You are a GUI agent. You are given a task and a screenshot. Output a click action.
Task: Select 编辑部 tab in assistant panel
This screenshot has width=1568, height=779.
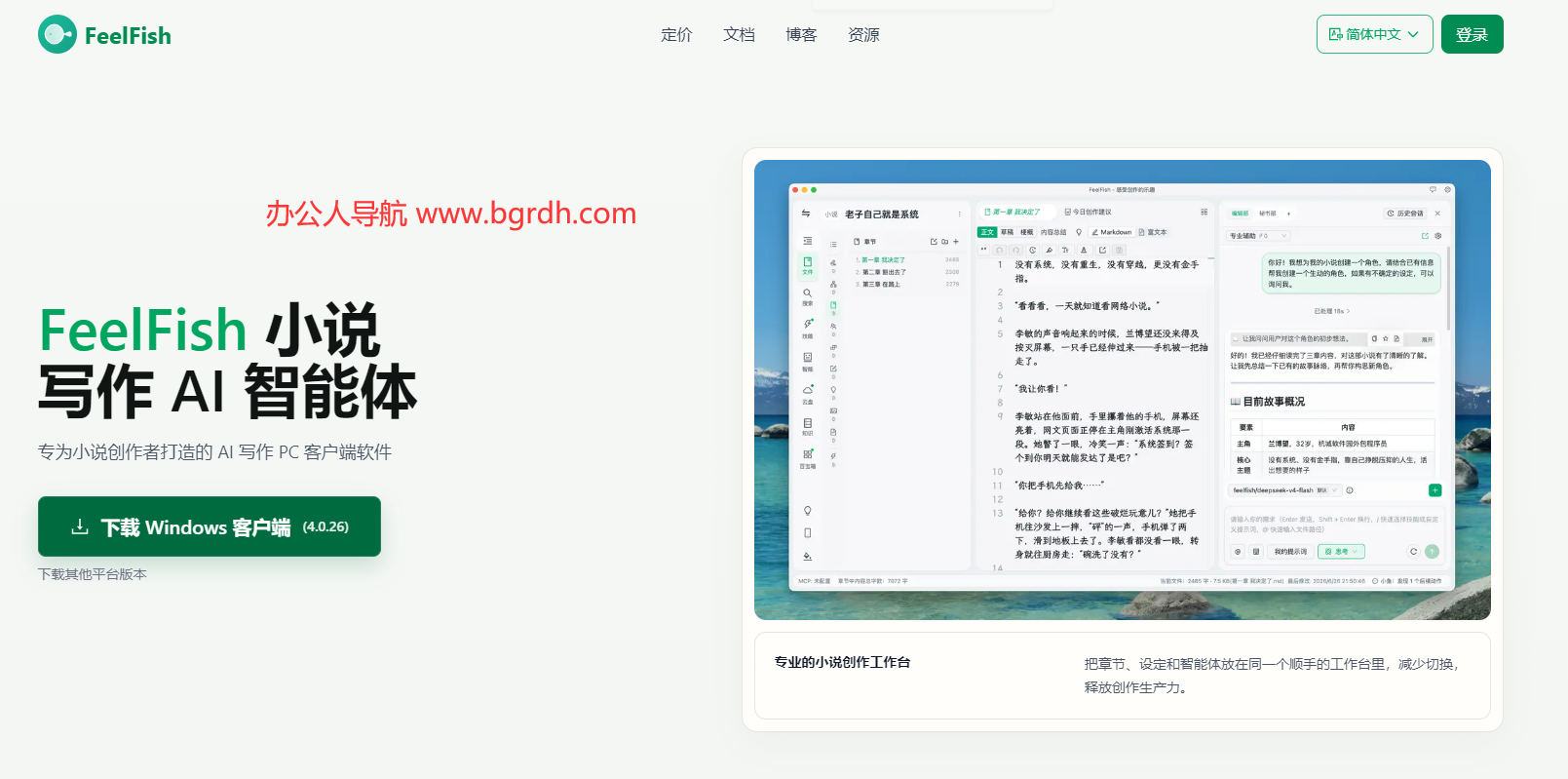coord(1240,213)
